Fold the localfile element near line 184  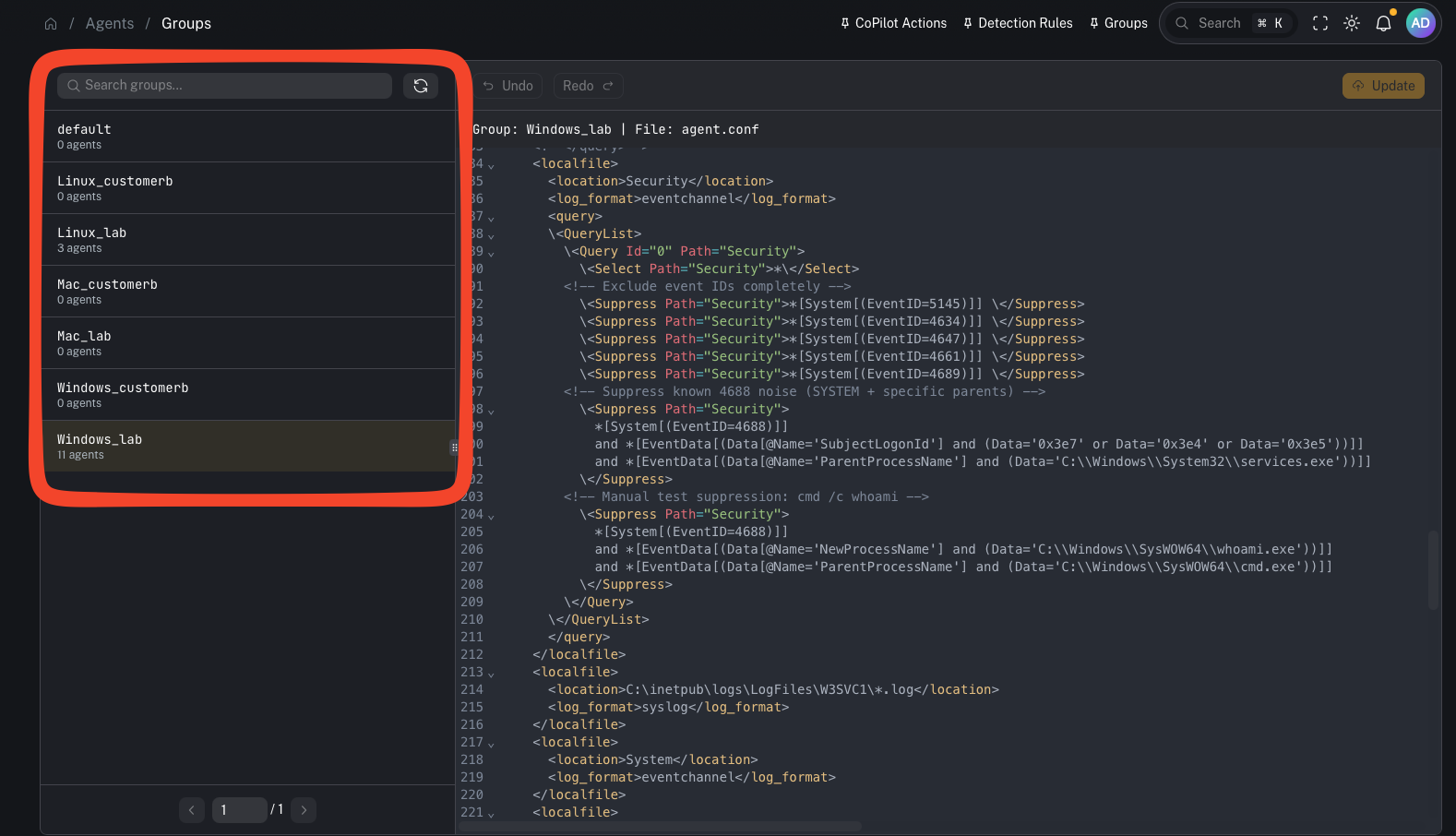click(x=491, y=165)
